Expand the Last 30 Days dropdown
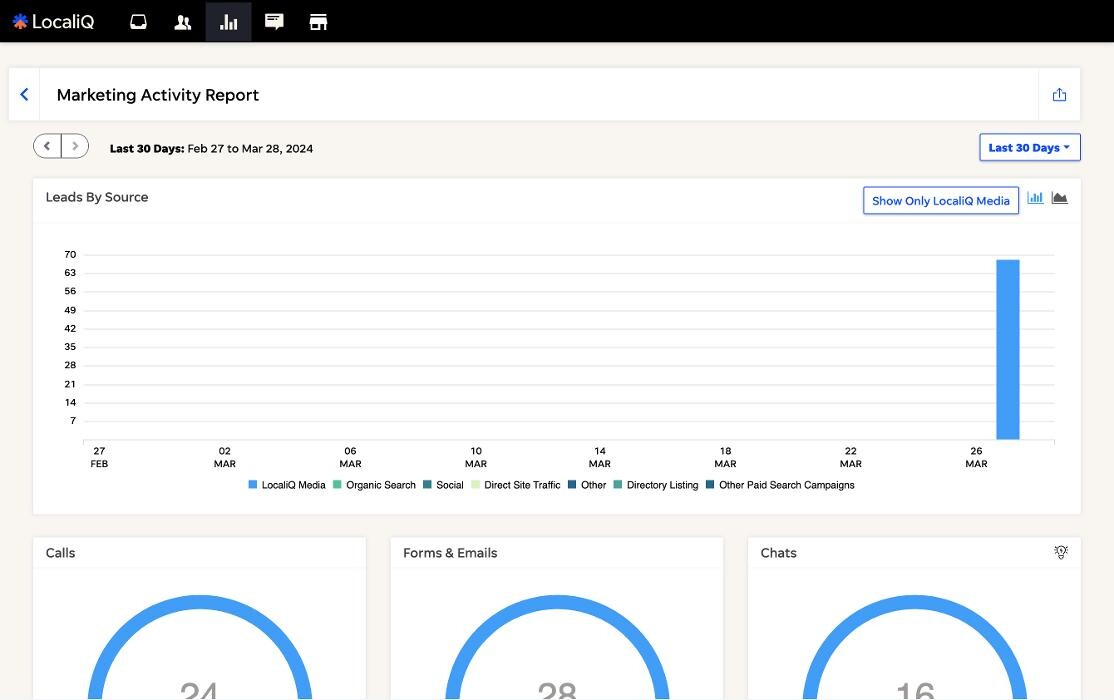Image resolution: width=1114 pixels, height=700 pixels. pos(1029,148)
